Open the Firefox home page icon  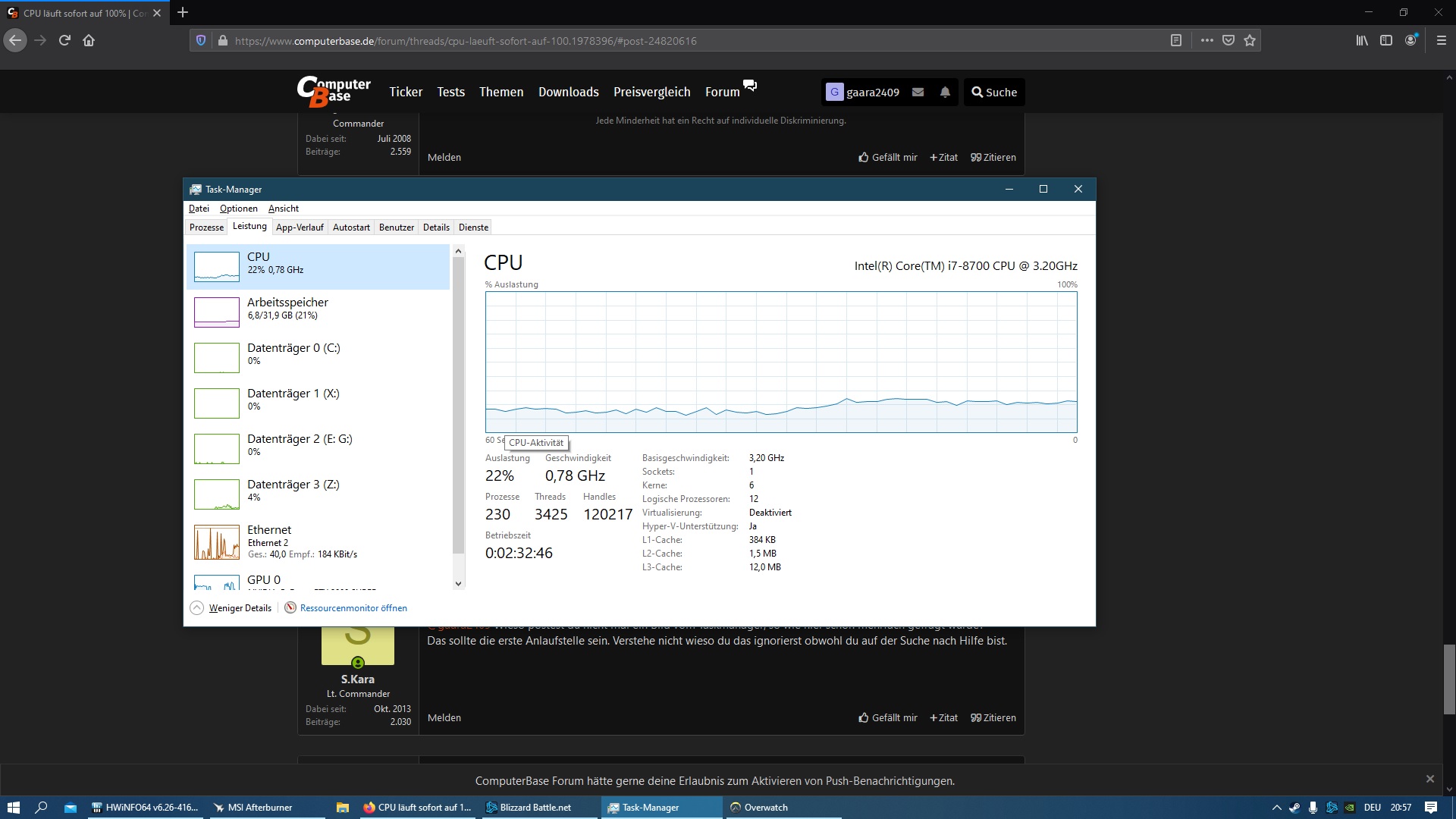tap(89, 41)
